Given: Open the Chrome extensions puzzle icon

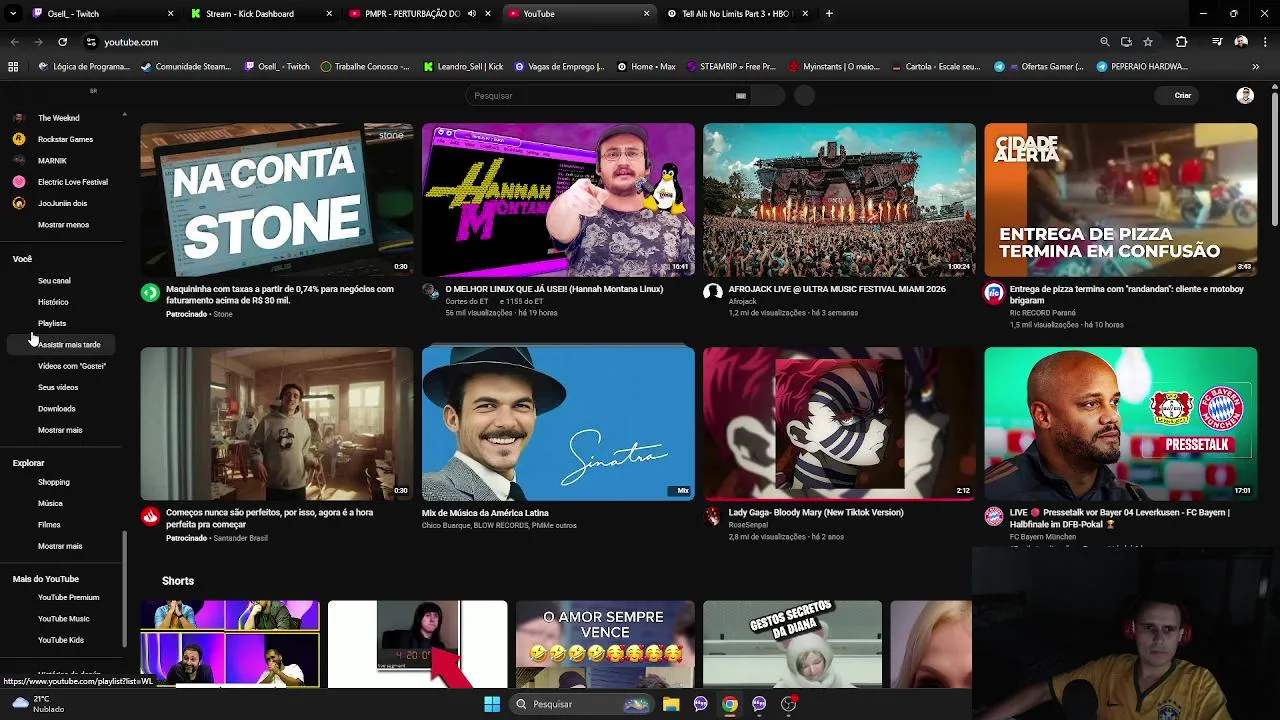Looking at the screenshot, I should click(1182, 42).
